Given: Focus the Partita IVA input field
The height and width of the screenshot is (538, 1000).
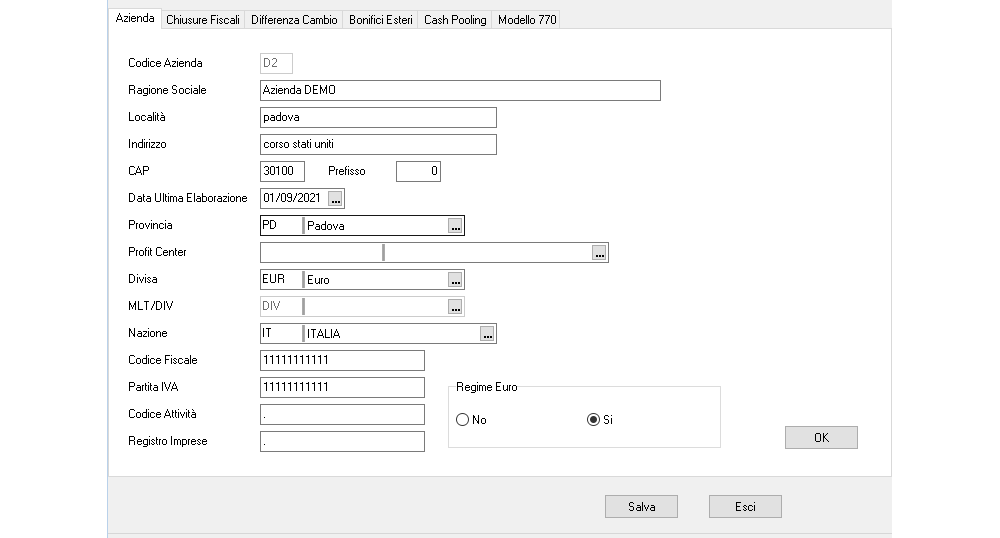Looking at the screenshot, I should click(341, 387).
